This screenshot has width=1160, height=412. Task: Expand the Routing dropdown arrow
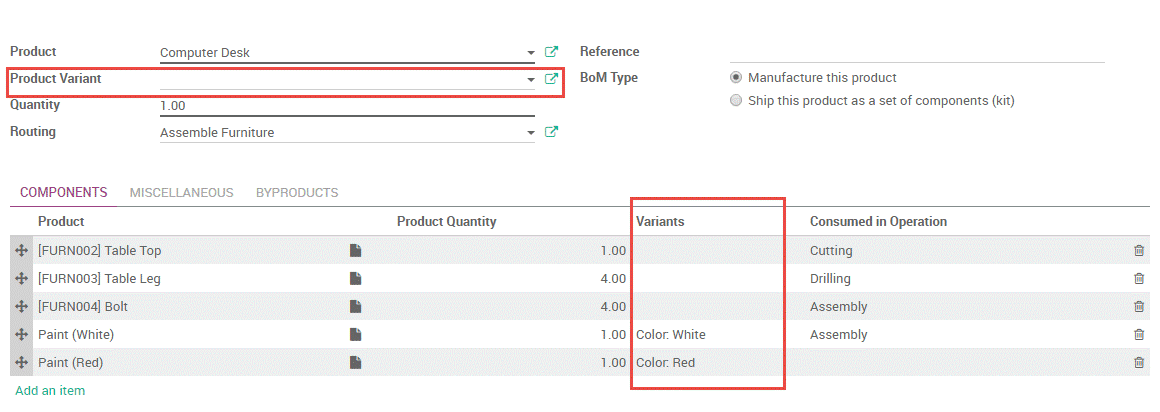[530, 133]
